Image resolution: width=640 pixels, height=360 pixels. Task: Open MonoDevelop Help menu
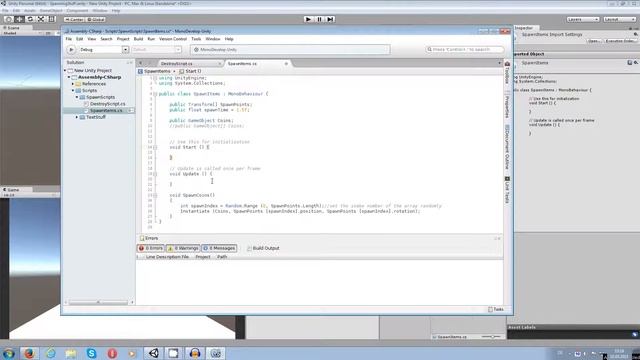[x=229, y=39]
